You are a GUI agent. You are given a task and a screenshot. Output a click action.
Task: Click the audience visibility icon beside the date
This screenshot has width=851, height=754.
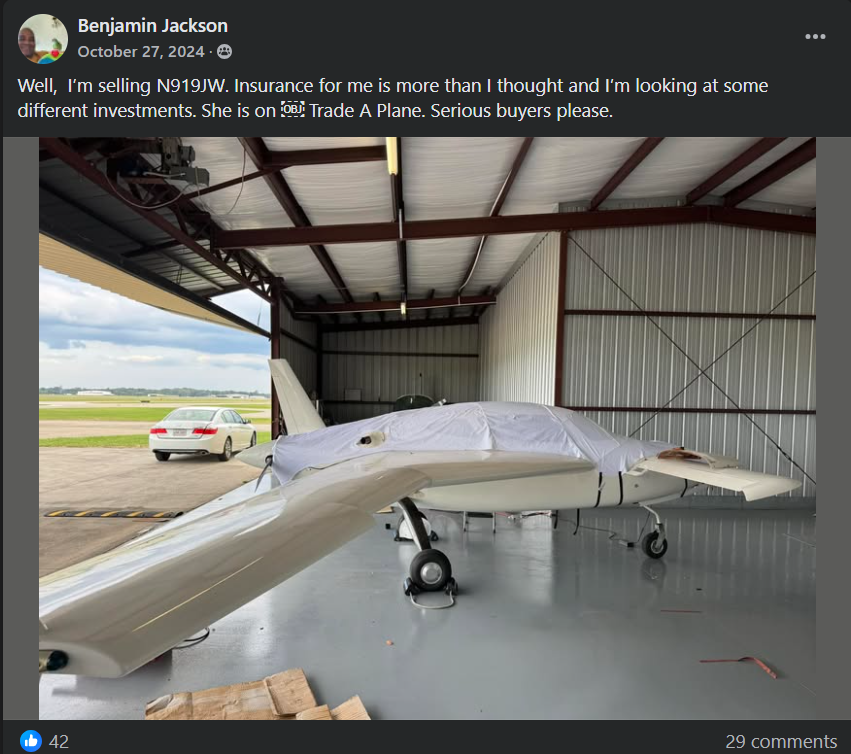coord(224,52)
